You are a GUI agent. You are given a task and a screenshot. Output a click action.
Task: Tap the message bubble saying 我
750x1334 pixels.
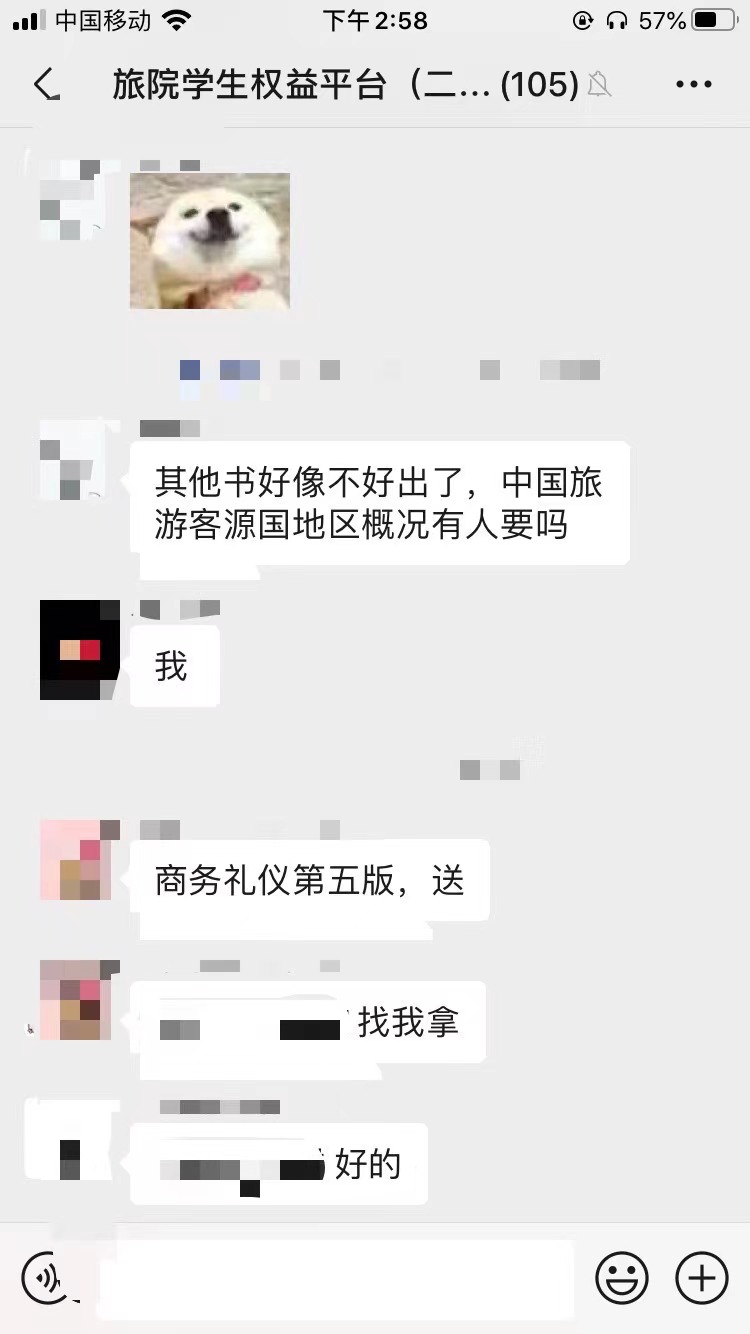174,666
